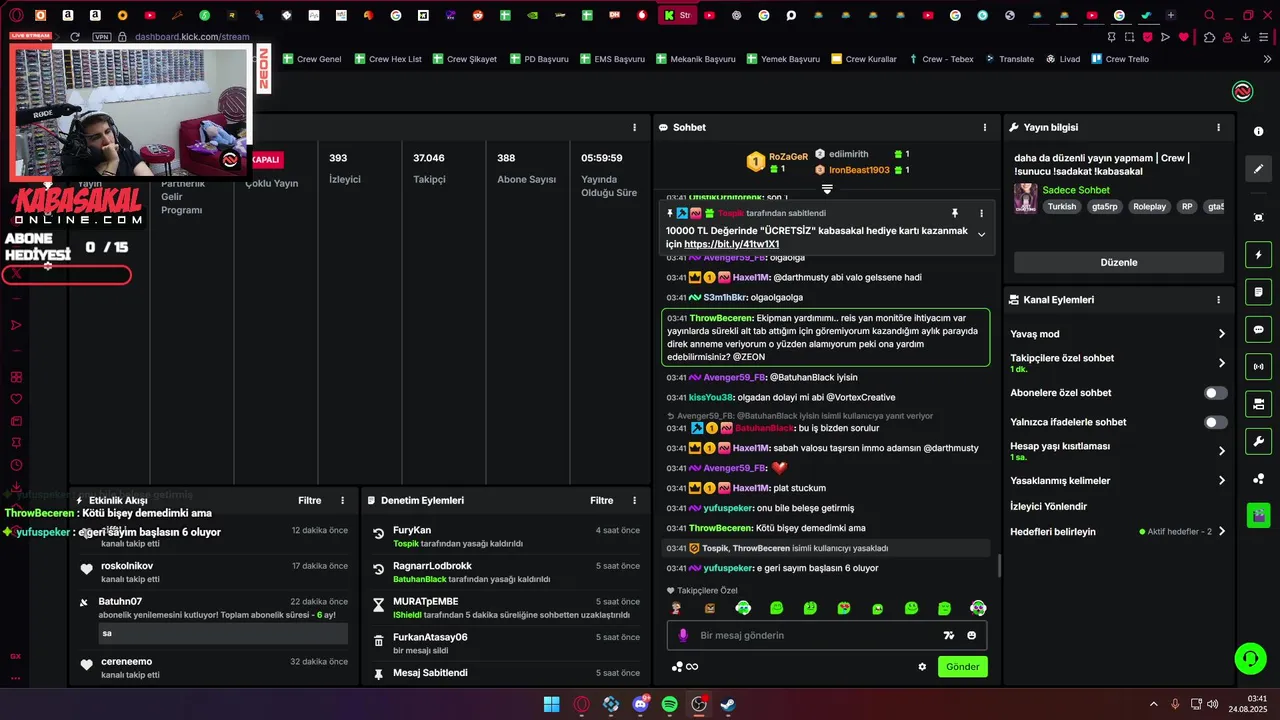Open the chat bubble icon in right sidebar
Screen dimensions: 1280x720
pos(1258,330)
